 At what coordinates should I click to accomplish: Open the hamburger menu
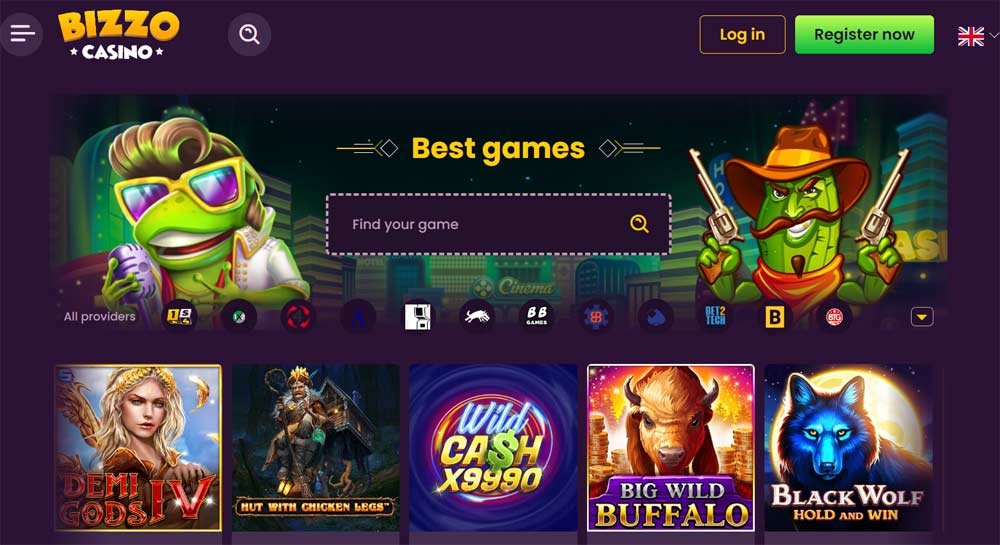point(22,34)
